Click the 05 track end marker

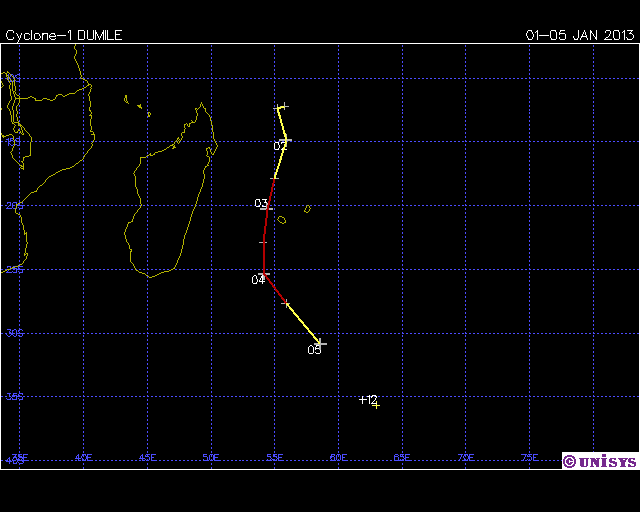click(315, 350)
